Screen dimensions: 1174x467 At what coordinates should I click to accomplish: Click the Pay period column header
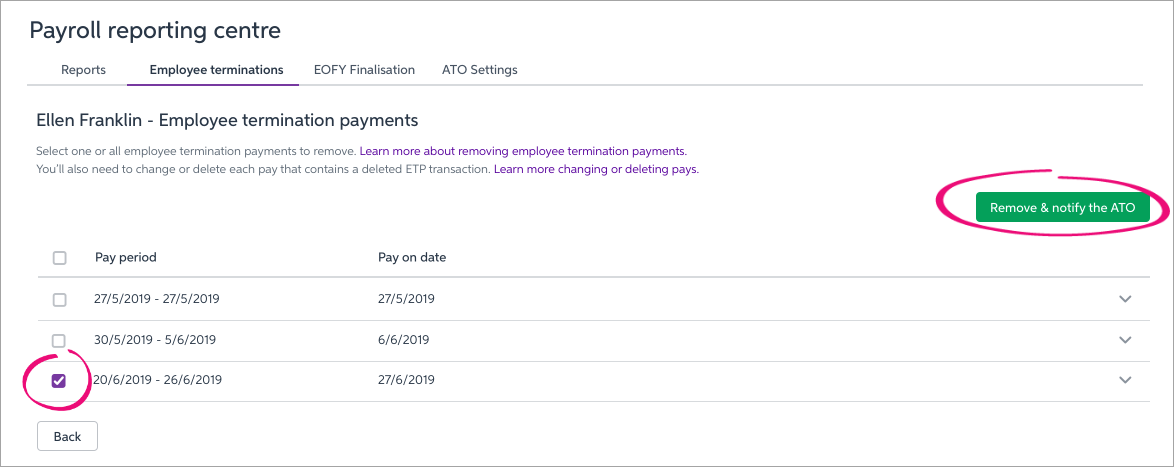[x=126, y=257]
